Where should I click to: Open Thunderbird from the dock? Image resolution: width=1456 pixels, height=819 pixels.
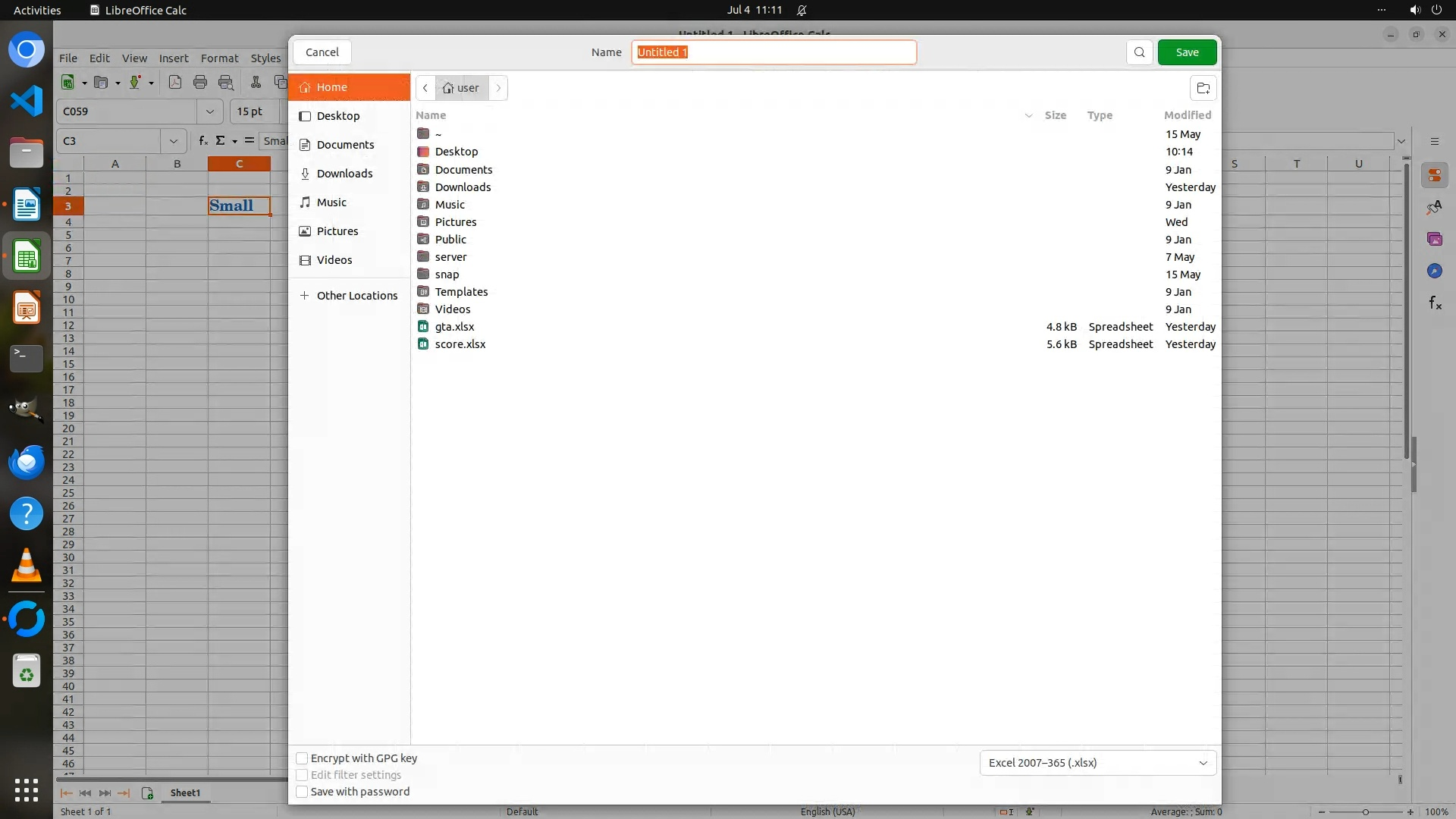click(27, 462)
